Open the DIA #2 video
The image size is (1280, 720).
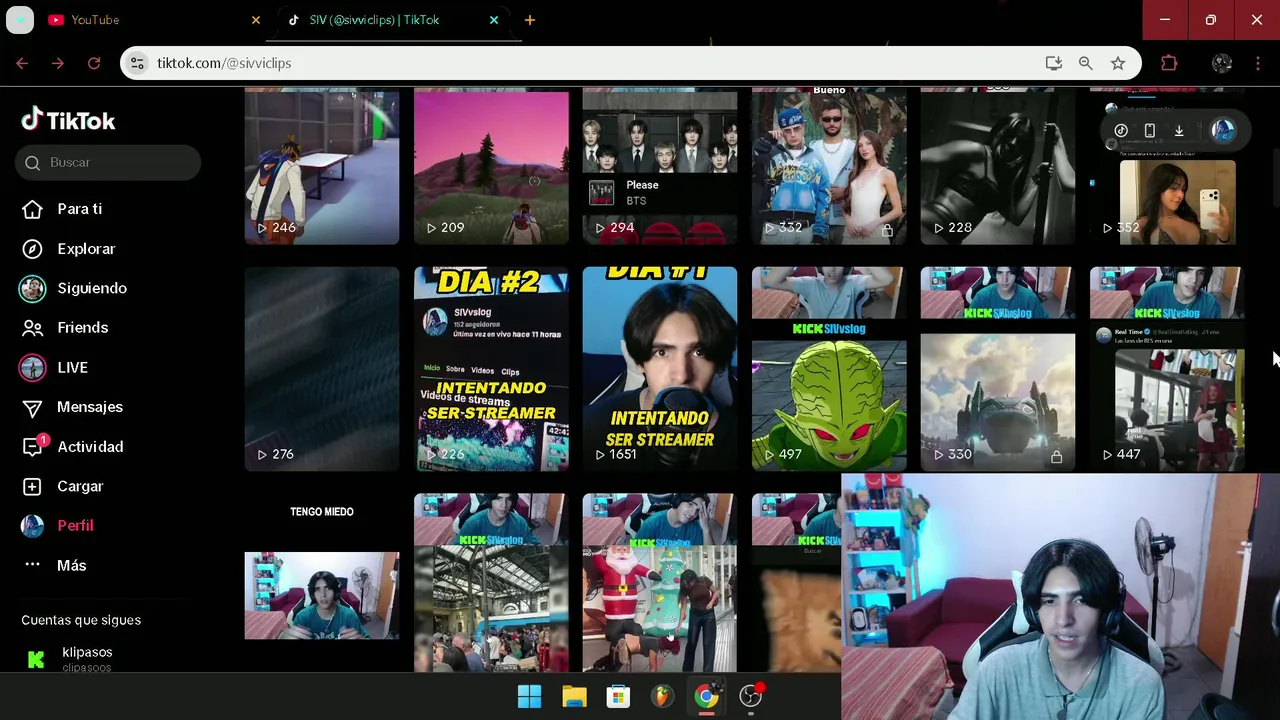(491, 368)
